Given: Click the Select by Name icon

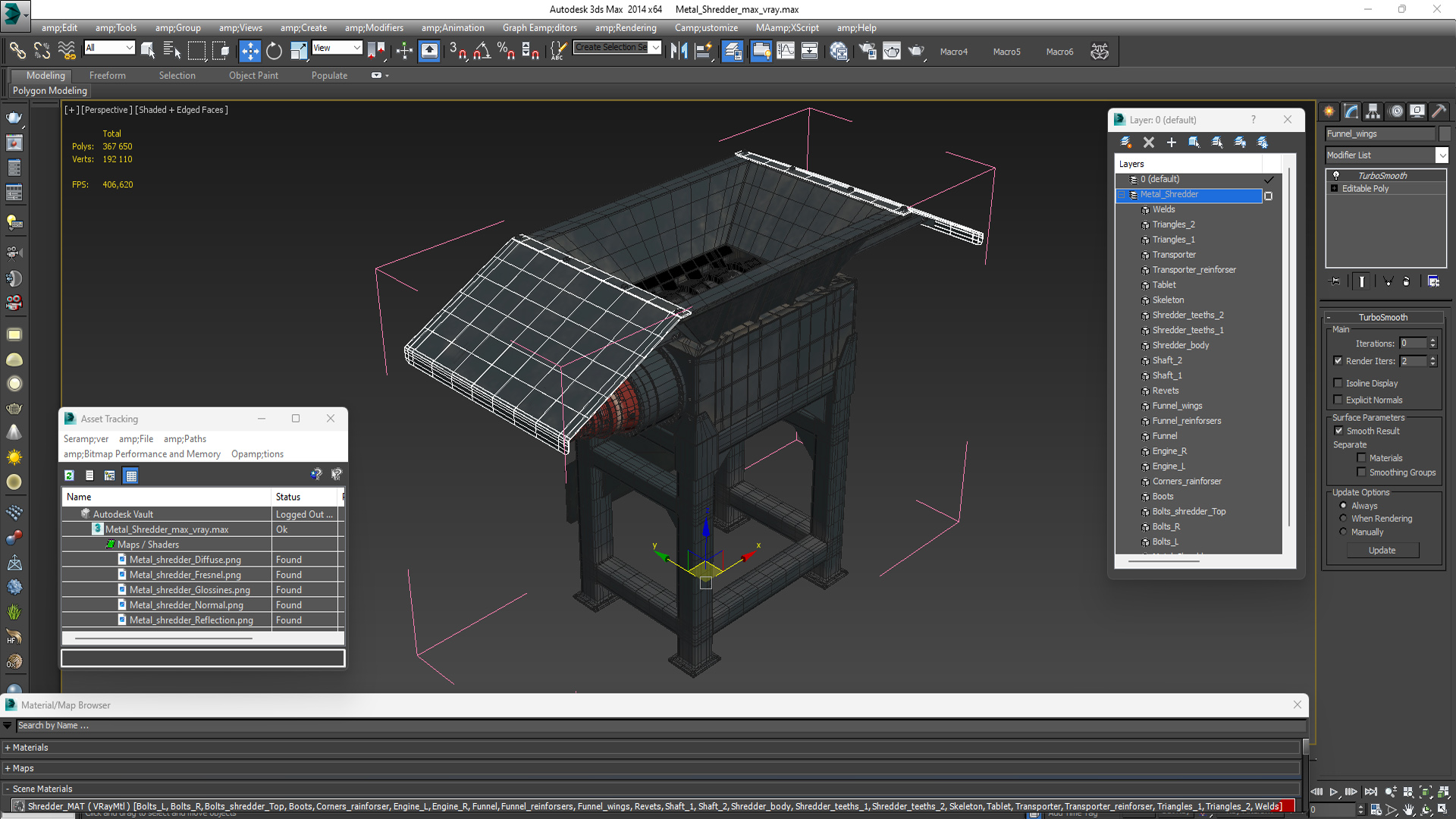Looking at the screenshot, I should [x=172, y=51].
